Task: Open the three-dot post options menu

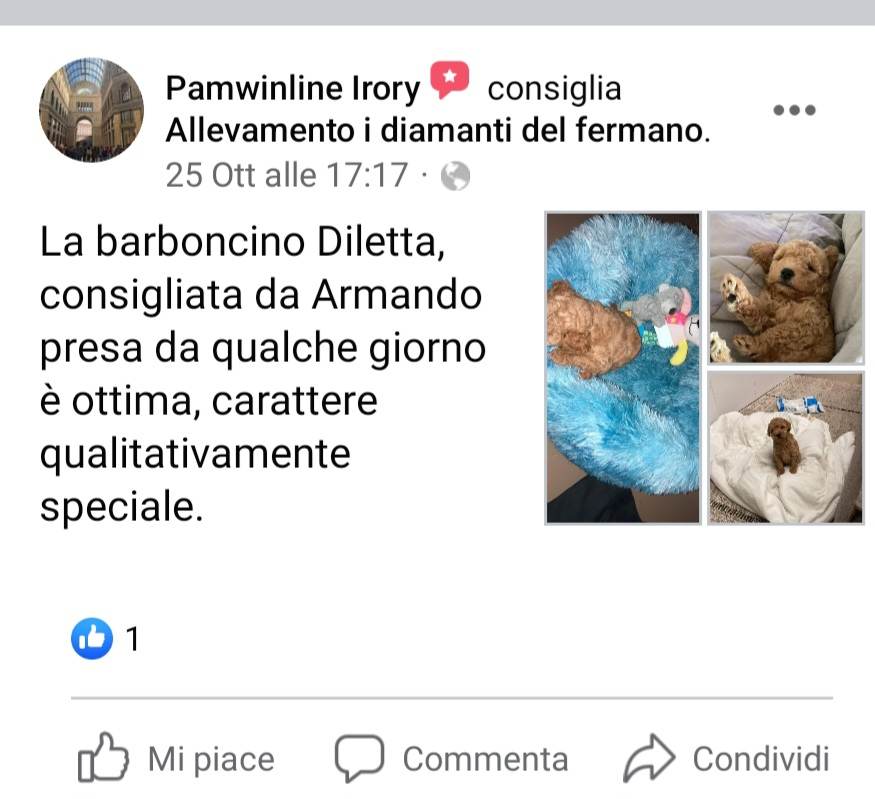Action: click(x=794, y=110)
